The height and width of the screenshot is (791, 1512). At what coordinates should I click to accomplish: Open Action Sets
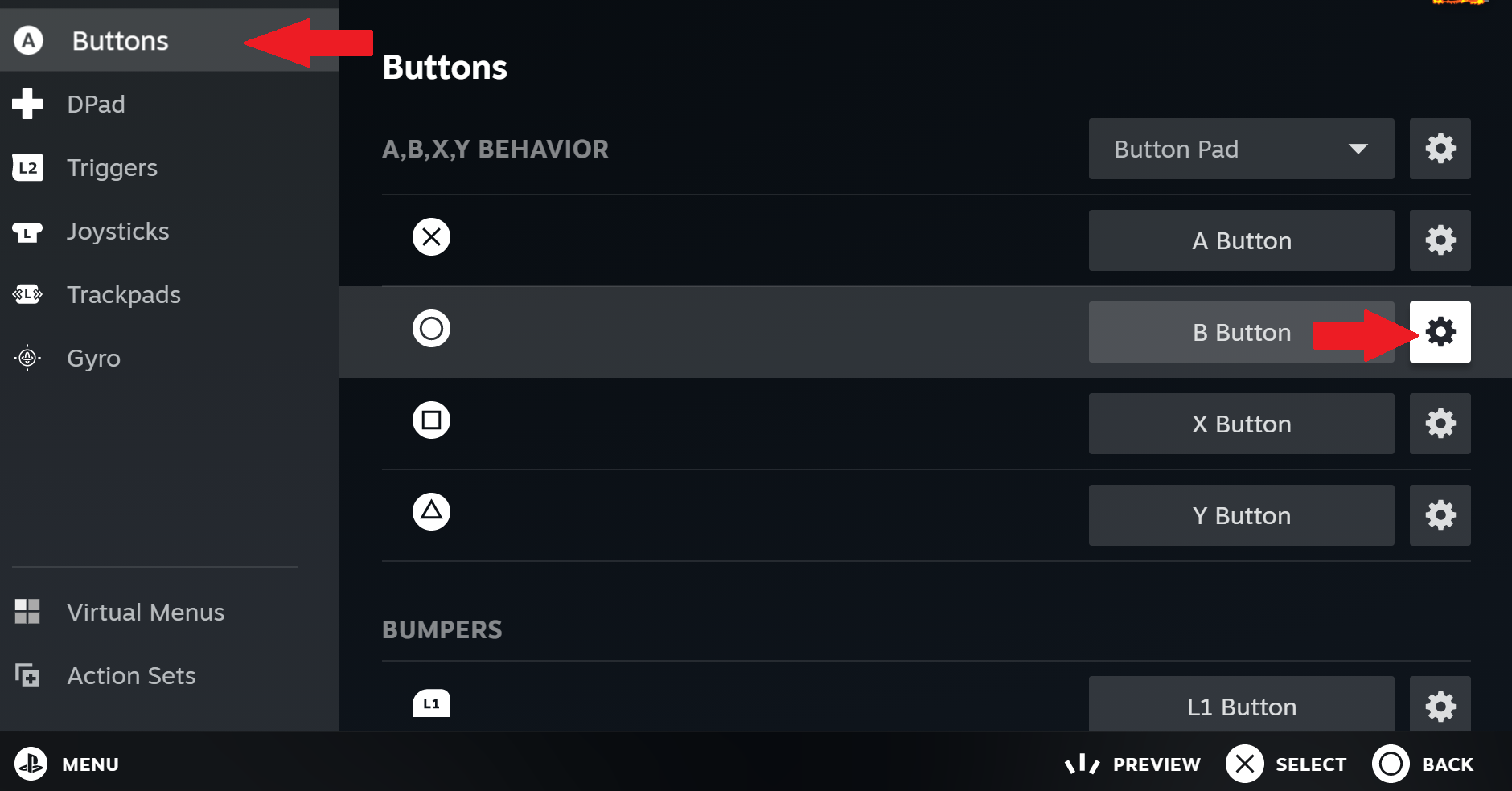pyautogui.click(x=131, y=676)
